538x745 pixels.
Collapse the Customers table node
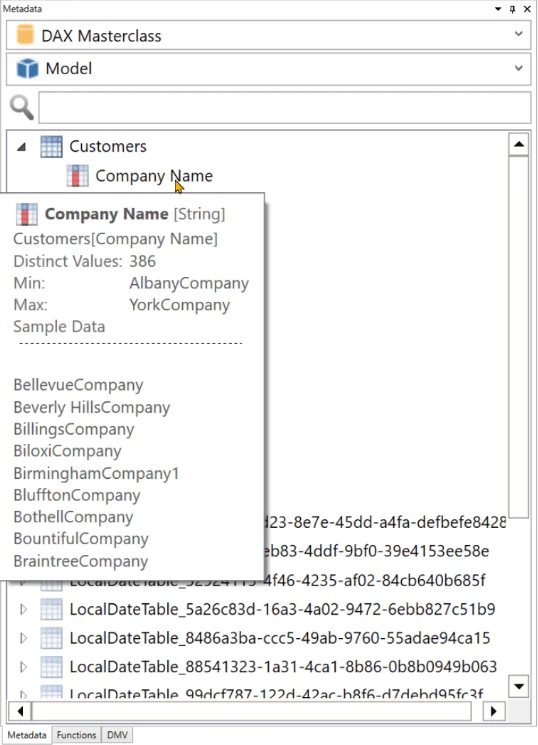pyautogui.click(x=21, y=147)
